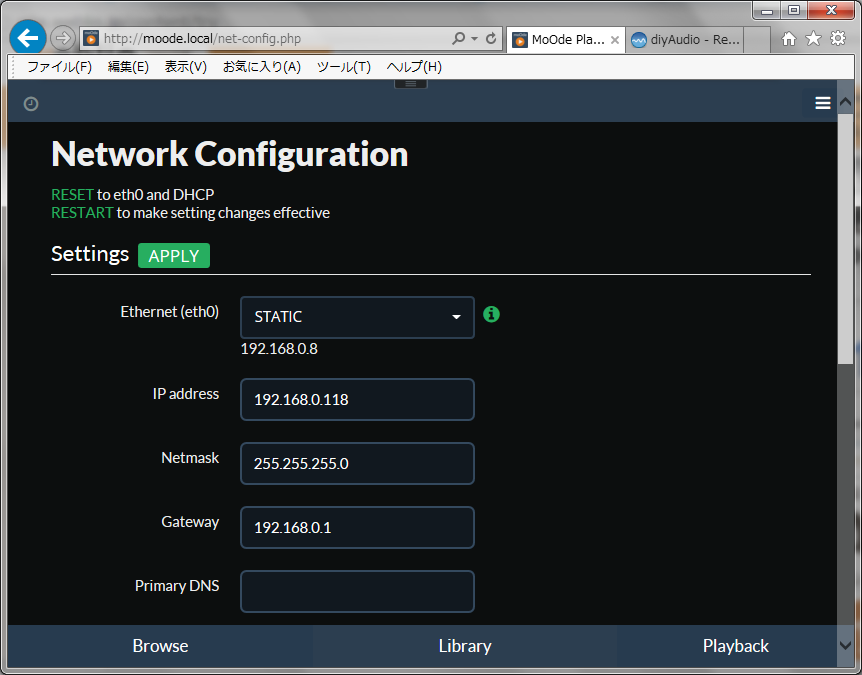Click the scrollbar up arrow

pyautogui.click(x=846, y=102)
